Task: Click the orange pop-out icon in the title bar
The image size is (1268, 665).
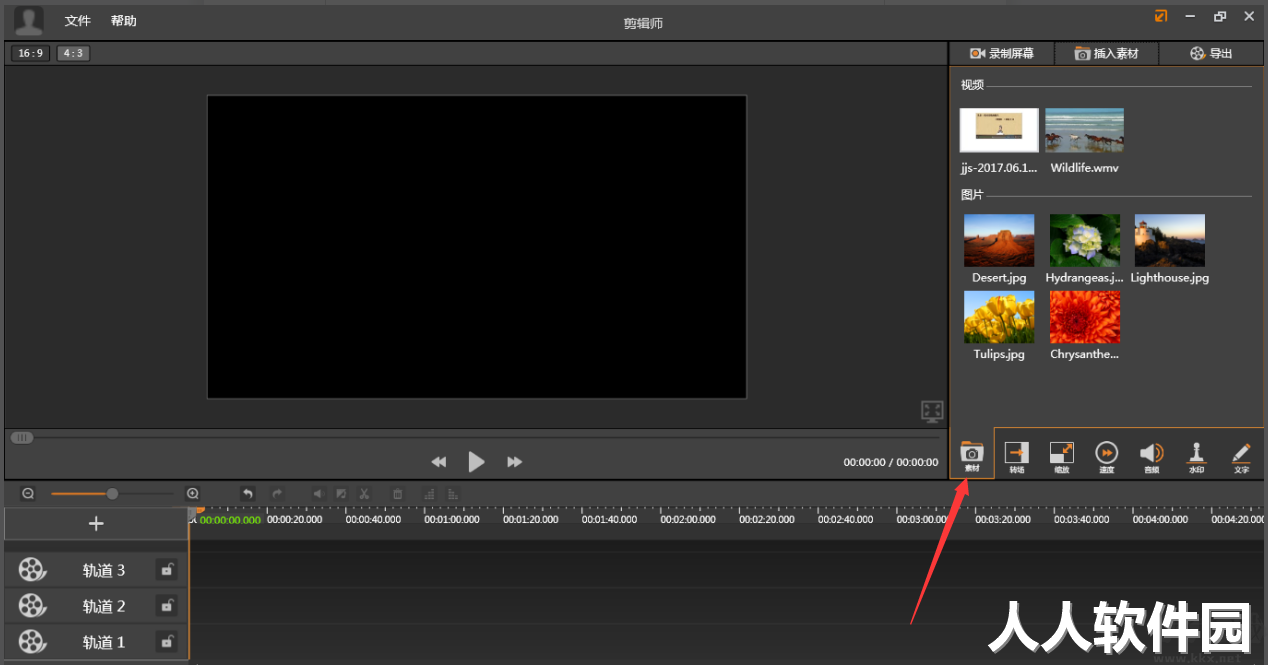Action: (x=1161, y=16)
